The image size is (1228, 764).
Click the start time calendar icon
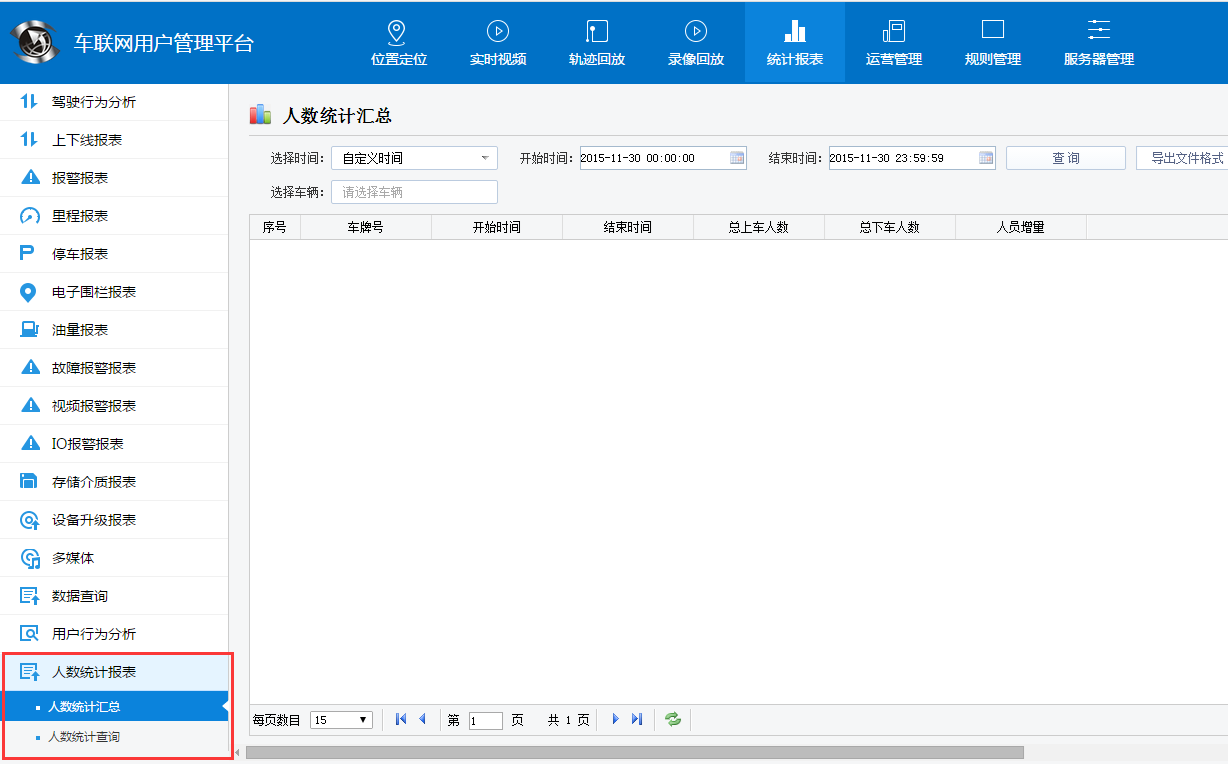point(737,158)
